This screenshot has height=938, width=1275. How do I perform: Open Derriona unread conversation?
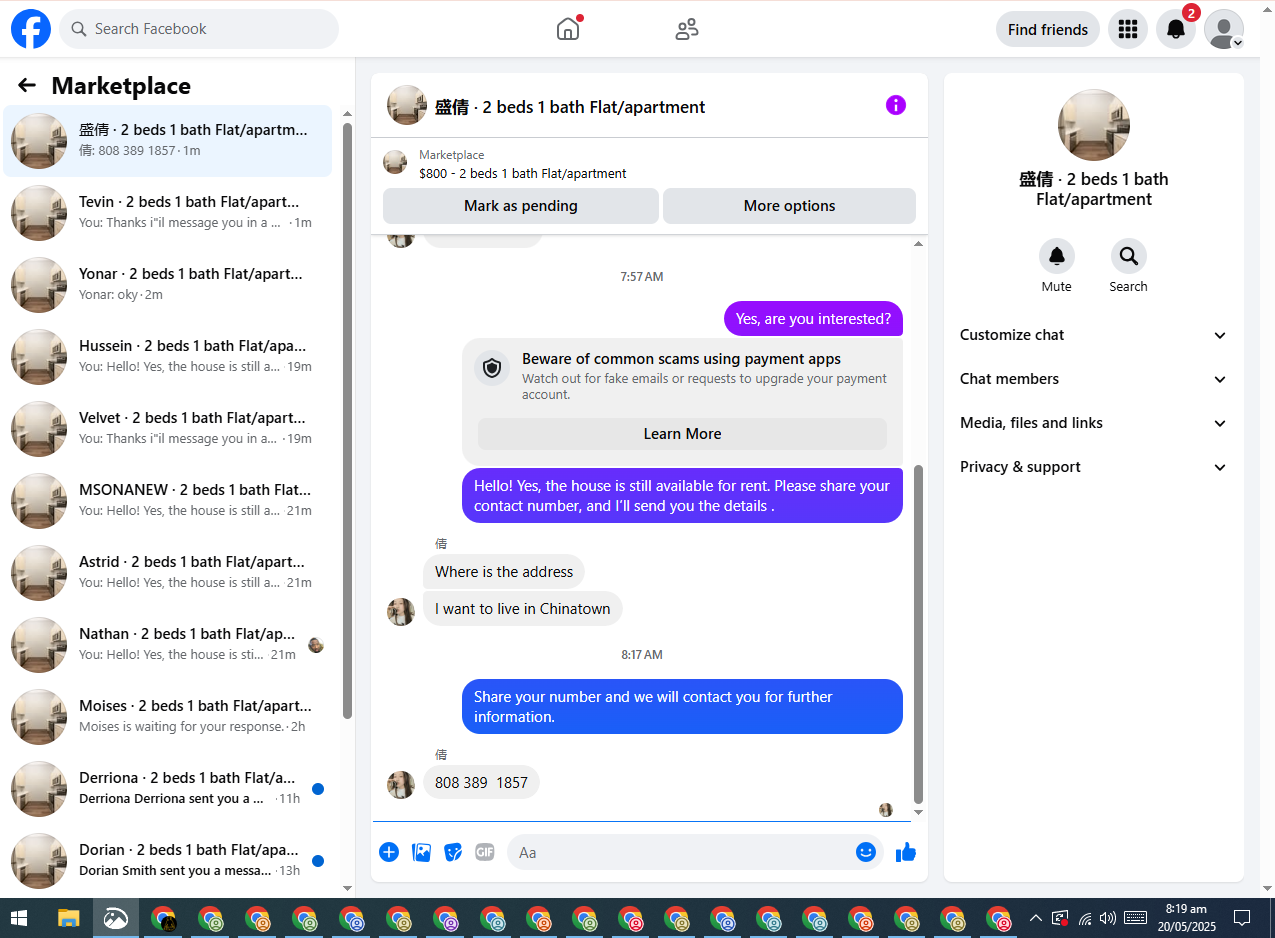point(168,789)
